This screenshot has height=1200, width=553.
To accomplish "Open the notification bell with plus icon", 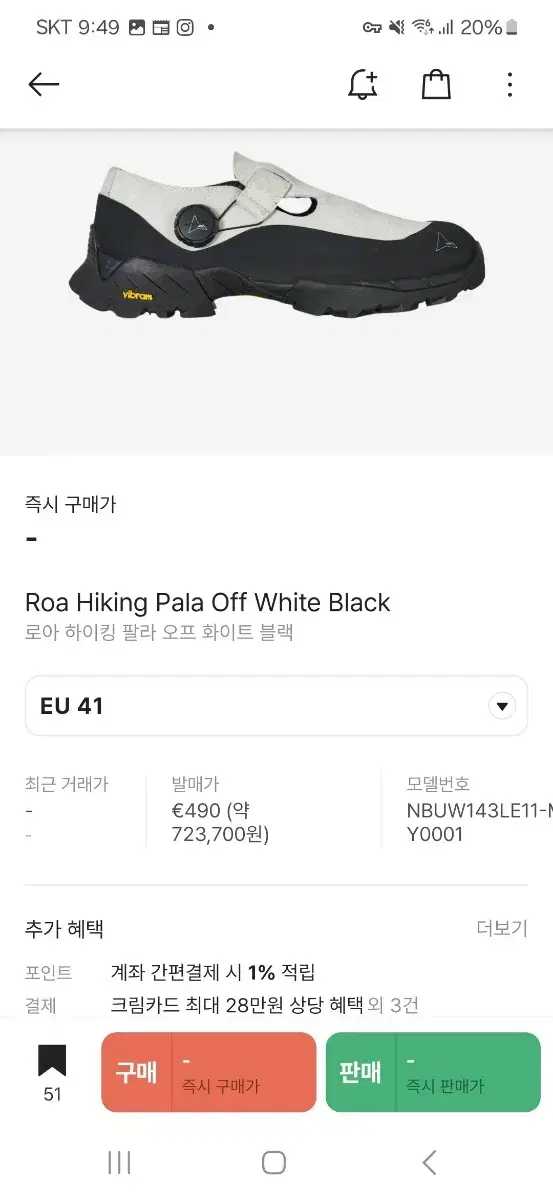I will tap(363, 84).
